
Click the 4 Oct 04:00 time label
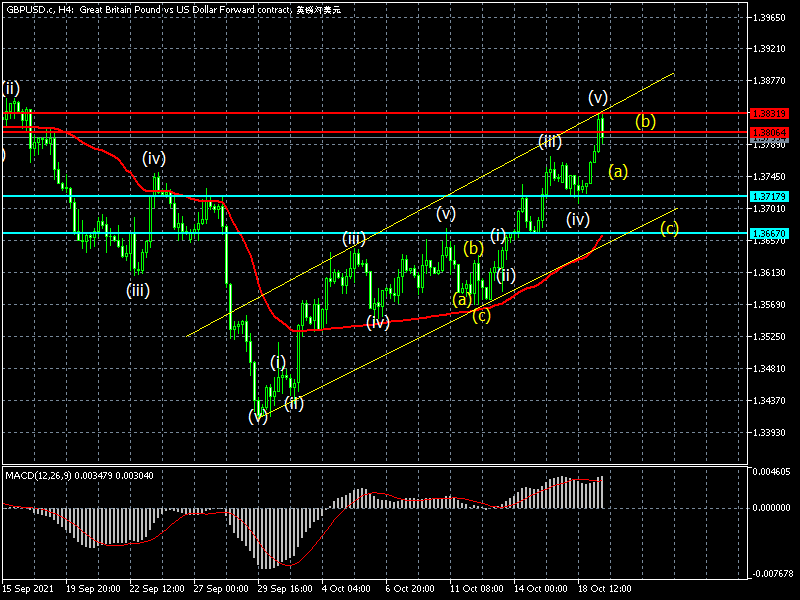(346, 589)
